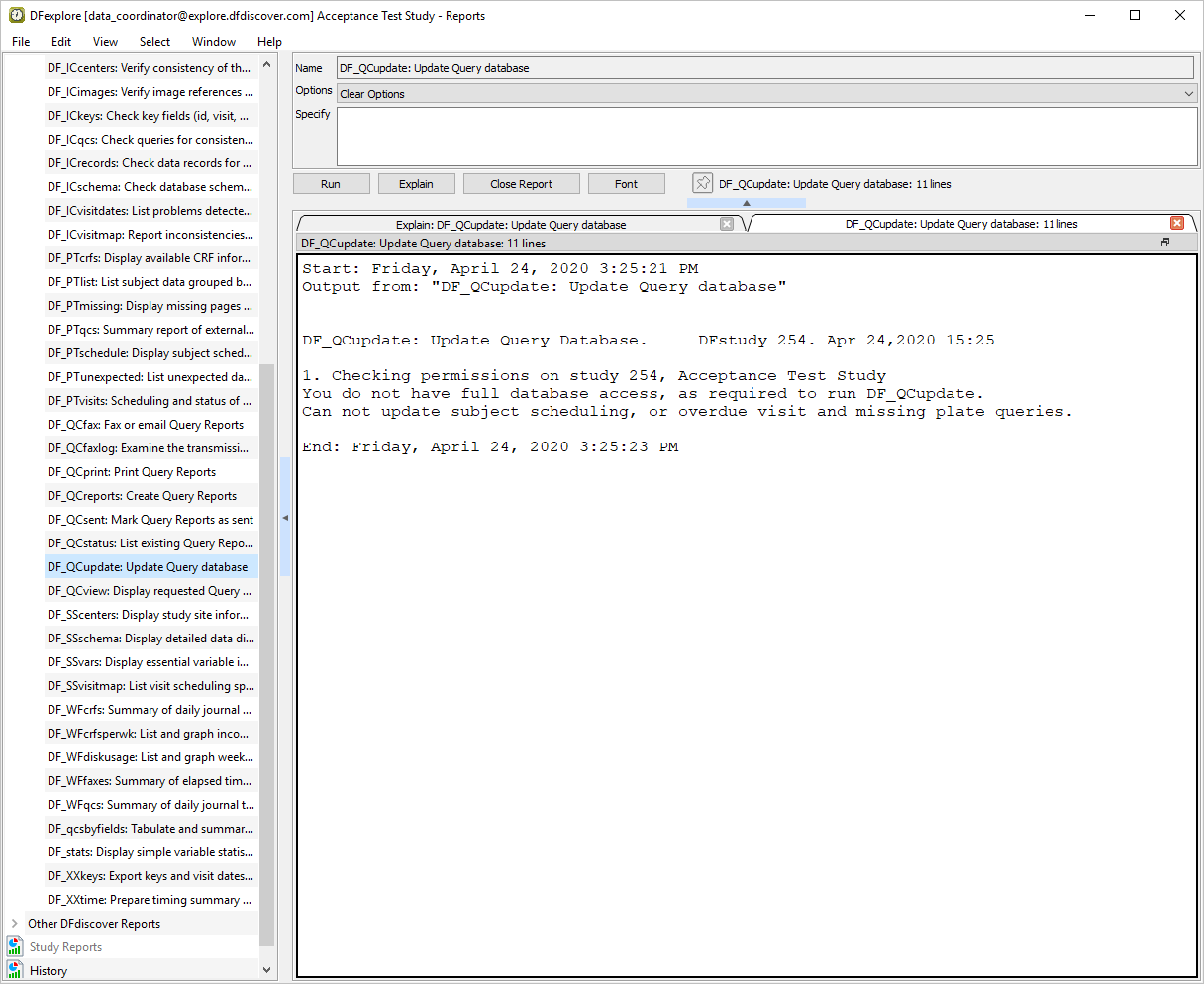Open the Window menu

click(214, 42)
